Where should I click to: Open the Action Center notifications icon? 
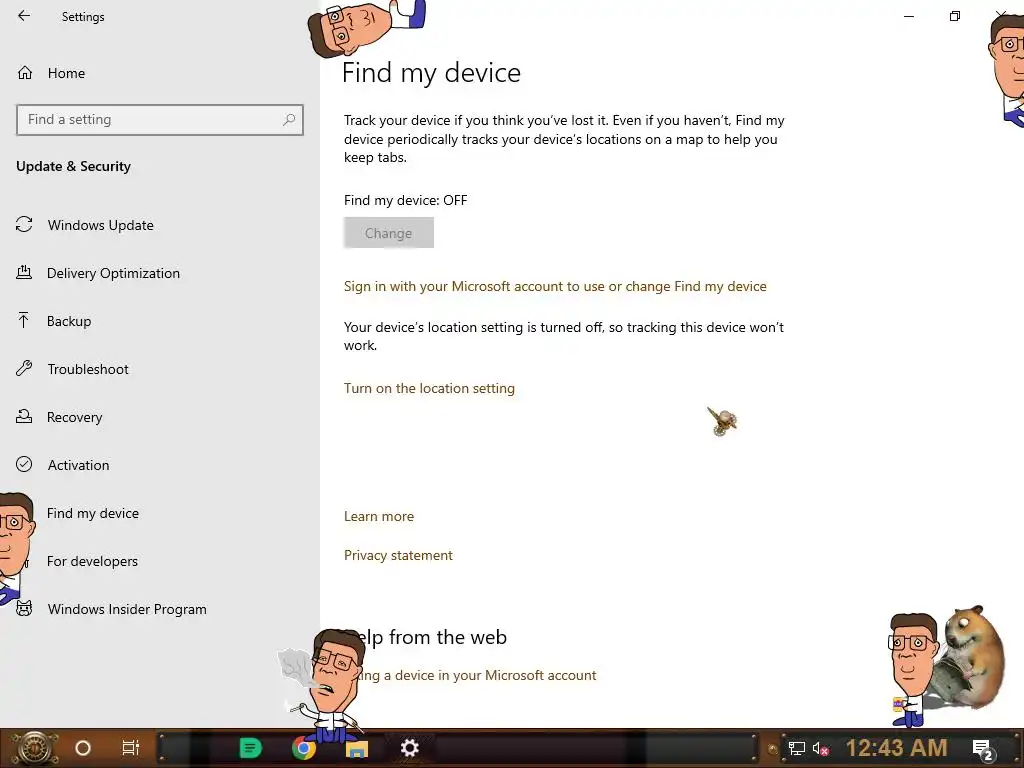983,749
